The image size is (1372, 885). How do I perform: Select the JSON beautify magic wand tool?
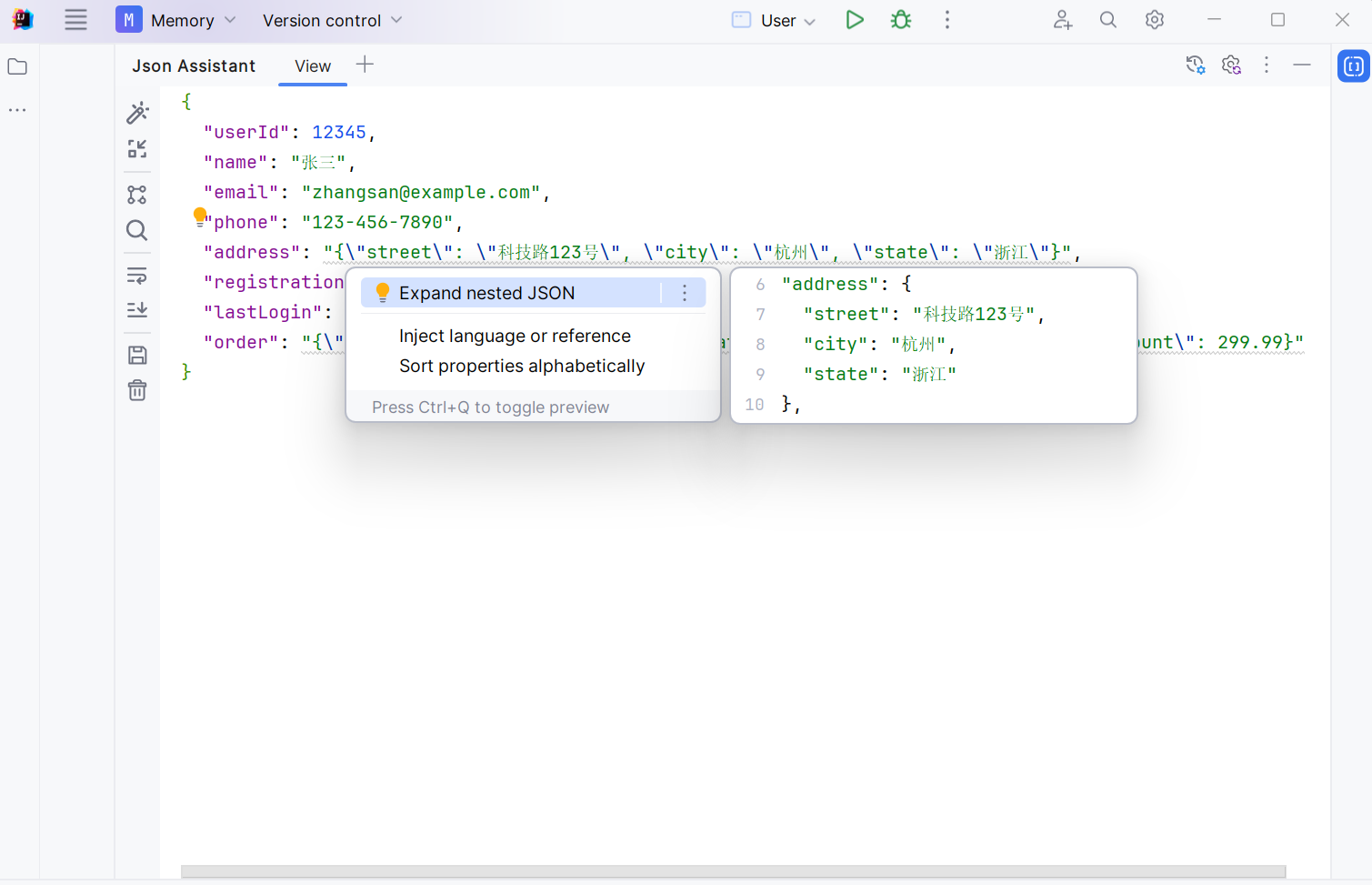tap(137, 113)
